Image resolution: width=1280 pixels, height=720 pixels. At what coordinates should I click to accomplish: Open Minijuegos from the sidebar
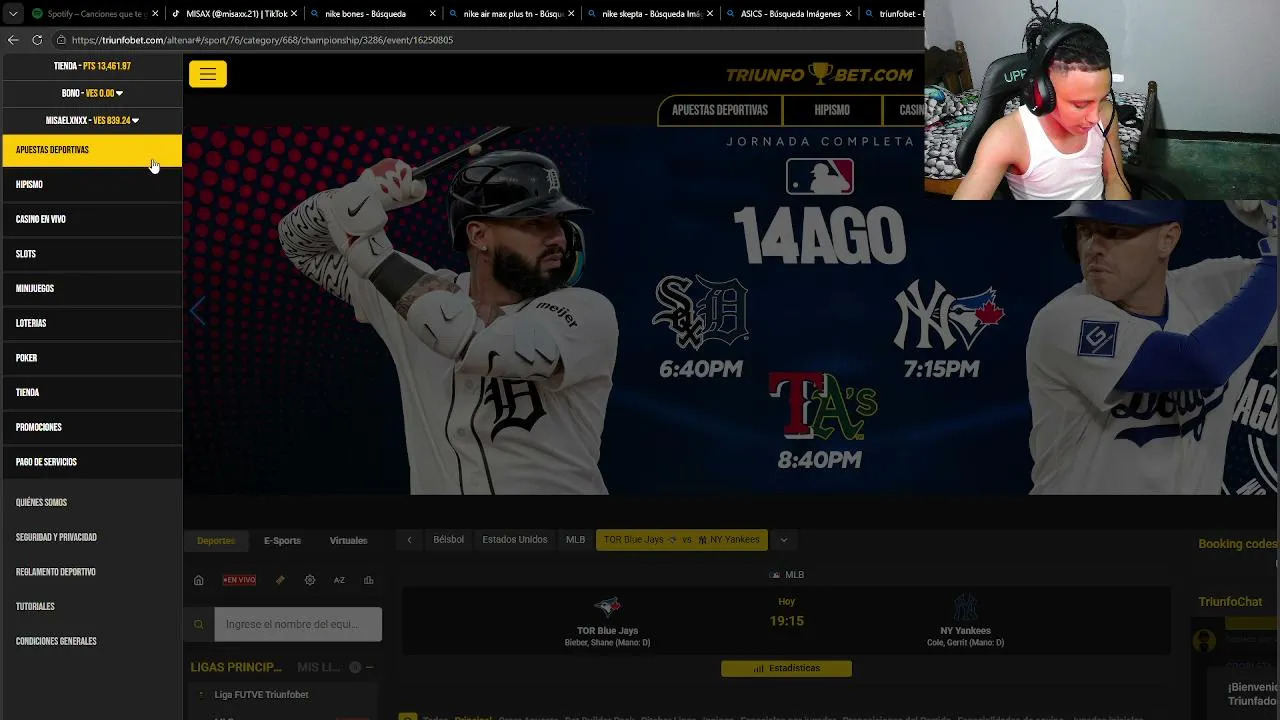(92, 288)
